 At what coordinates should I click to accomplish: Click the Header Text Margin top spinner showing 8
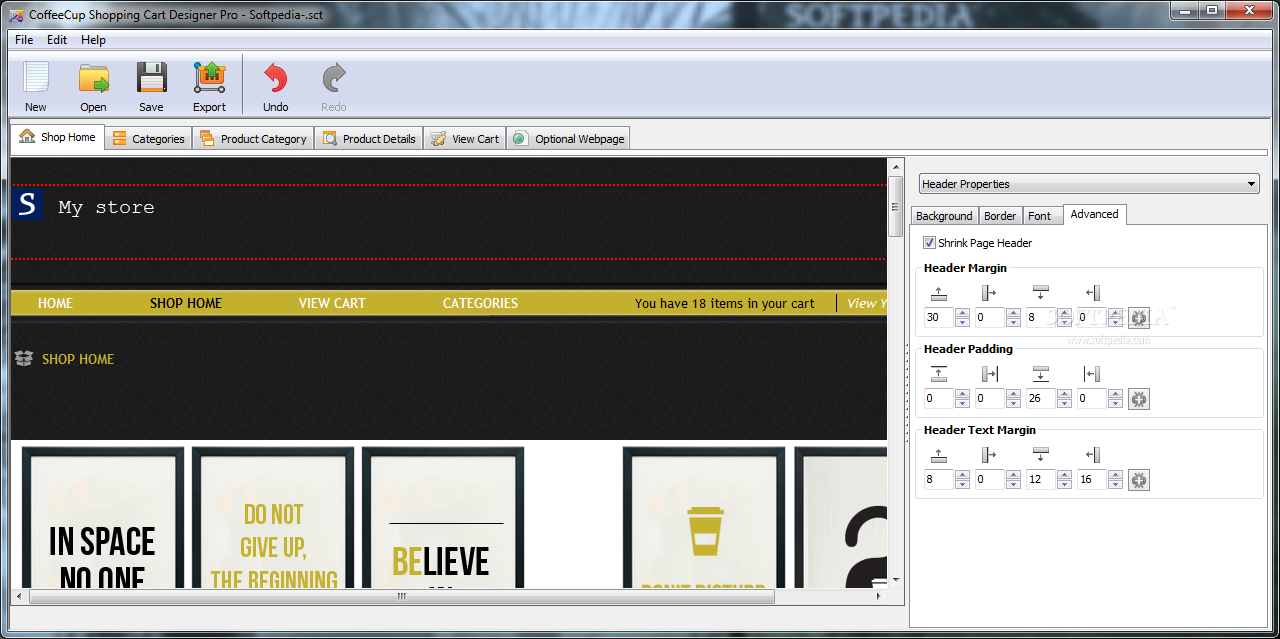tap(947, 480)
